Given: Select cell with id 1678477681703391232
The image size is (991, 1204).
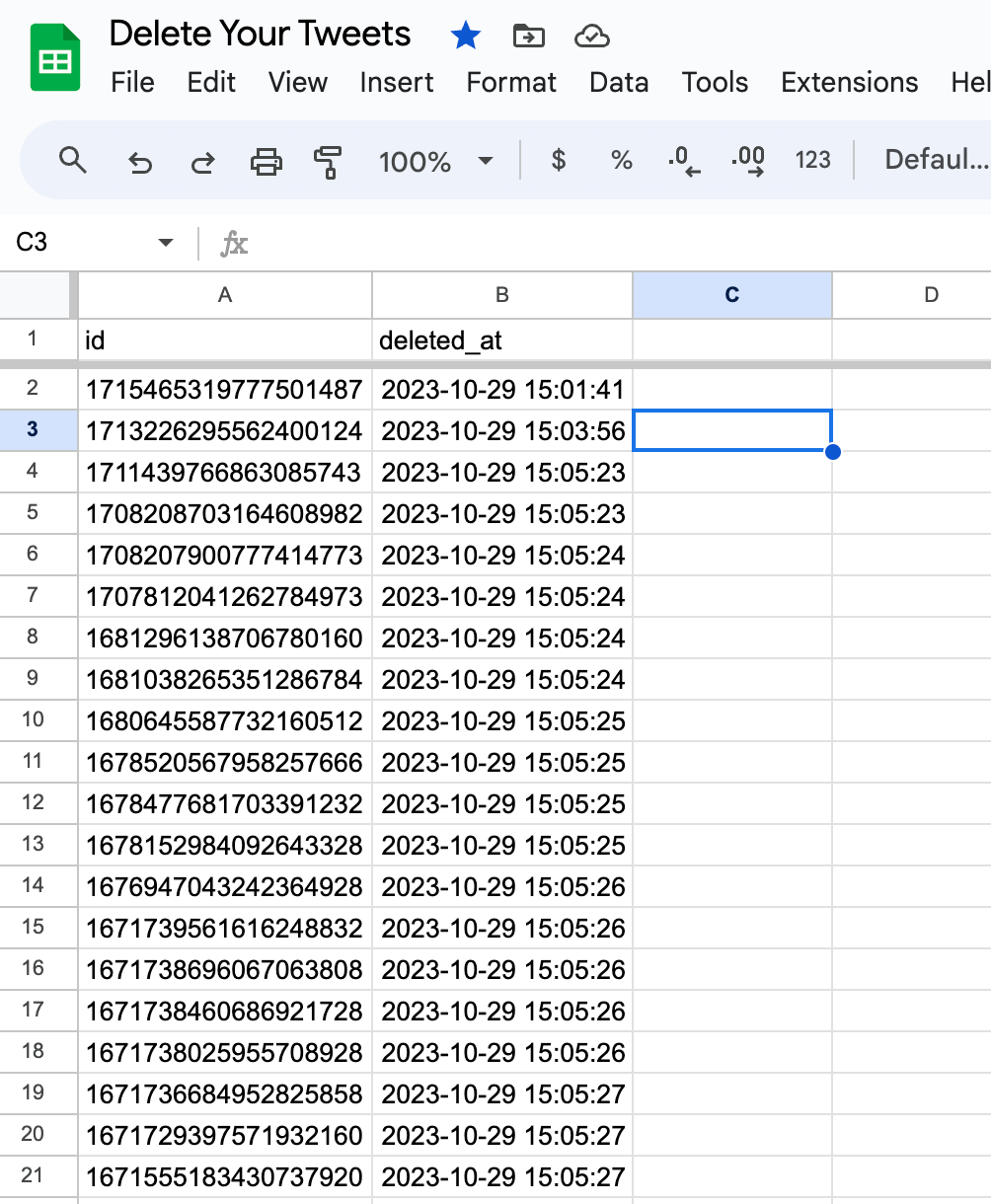Looking at the screenshot, I should [x=225, y=803].
